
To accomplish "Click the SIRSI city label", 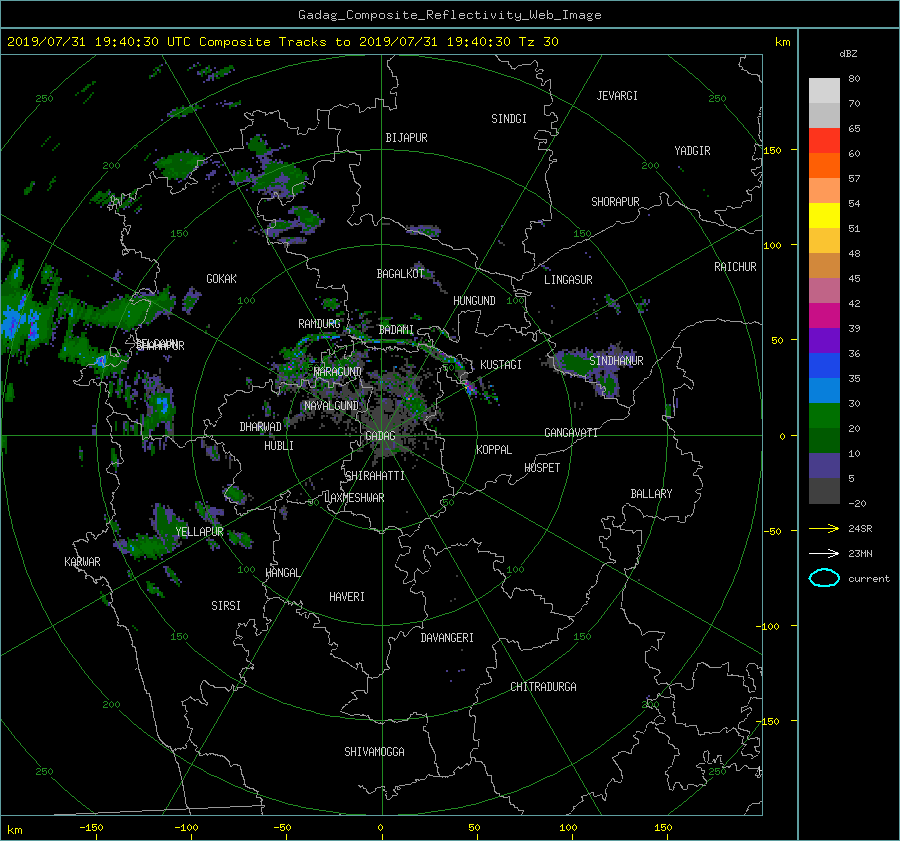I will tap(226, 606).
